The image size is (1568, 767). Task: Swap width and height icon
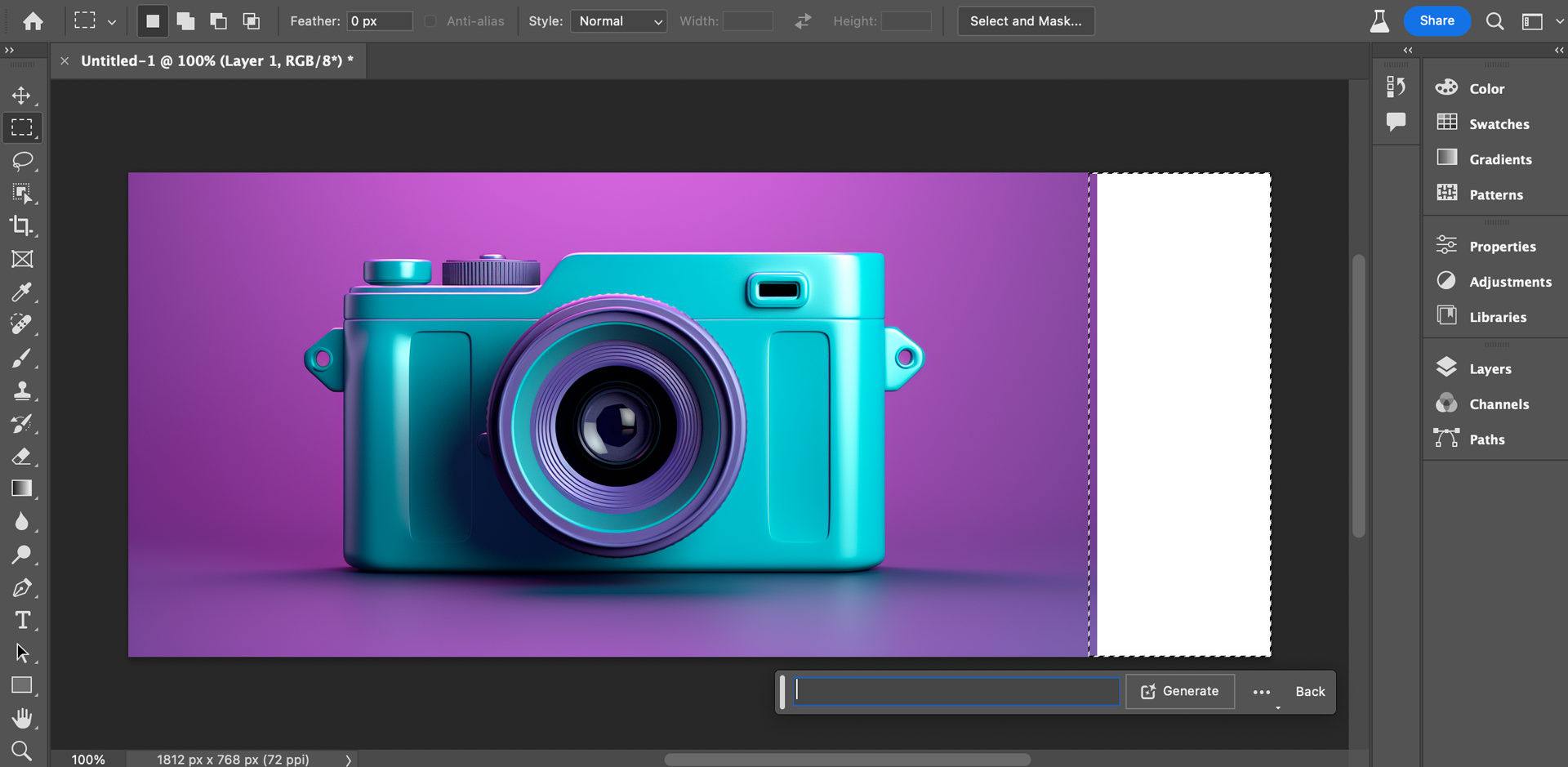803,21
